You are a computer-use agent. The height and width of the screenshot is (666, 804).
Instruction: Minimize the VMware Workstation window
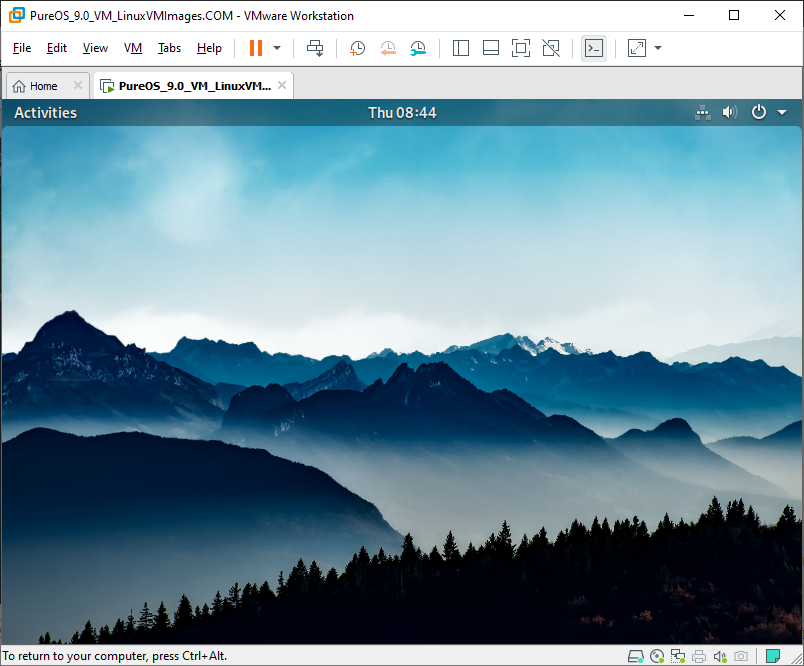coord(689,15)
